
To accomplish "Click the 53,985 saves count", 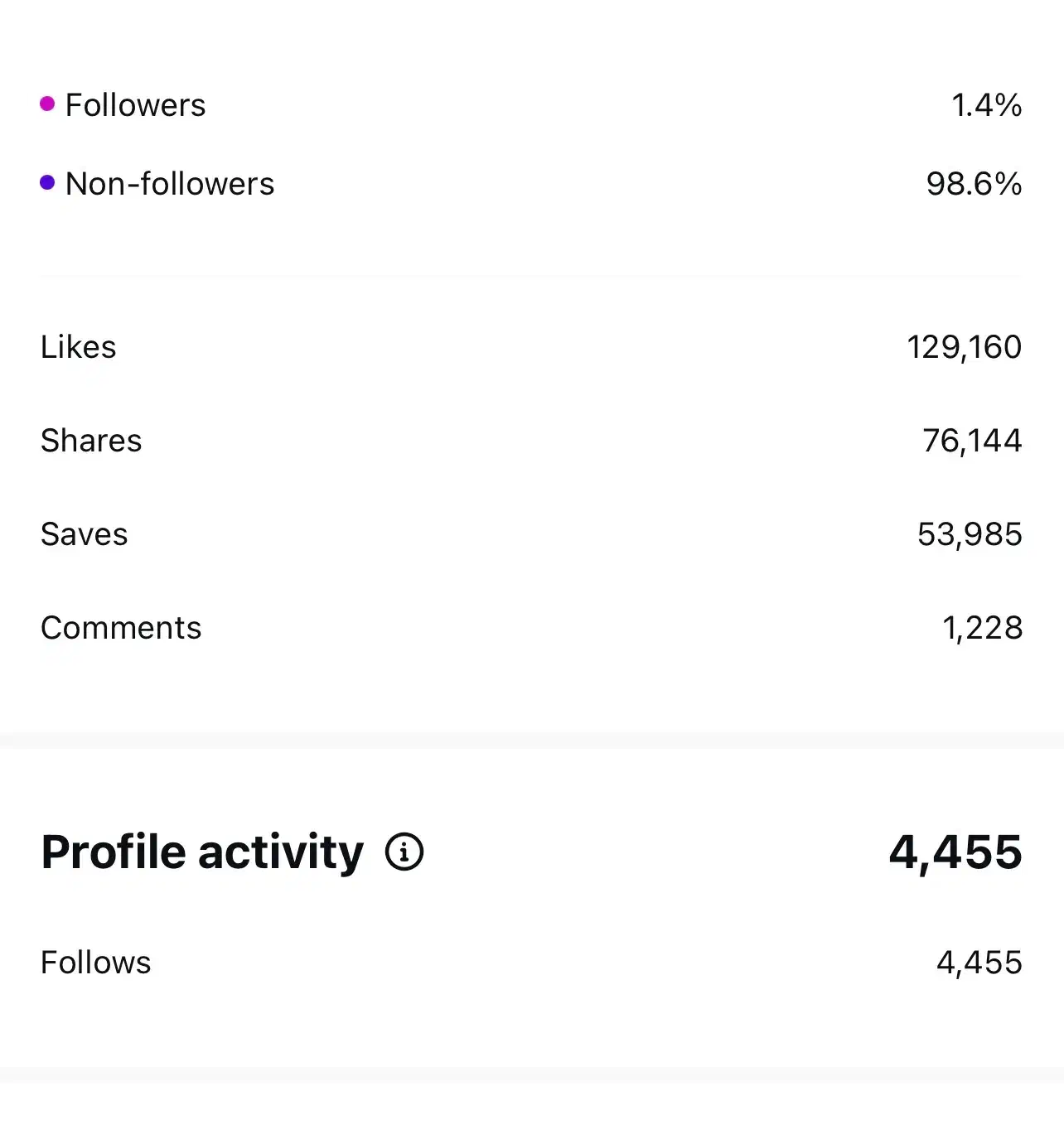I will [970, 534].
